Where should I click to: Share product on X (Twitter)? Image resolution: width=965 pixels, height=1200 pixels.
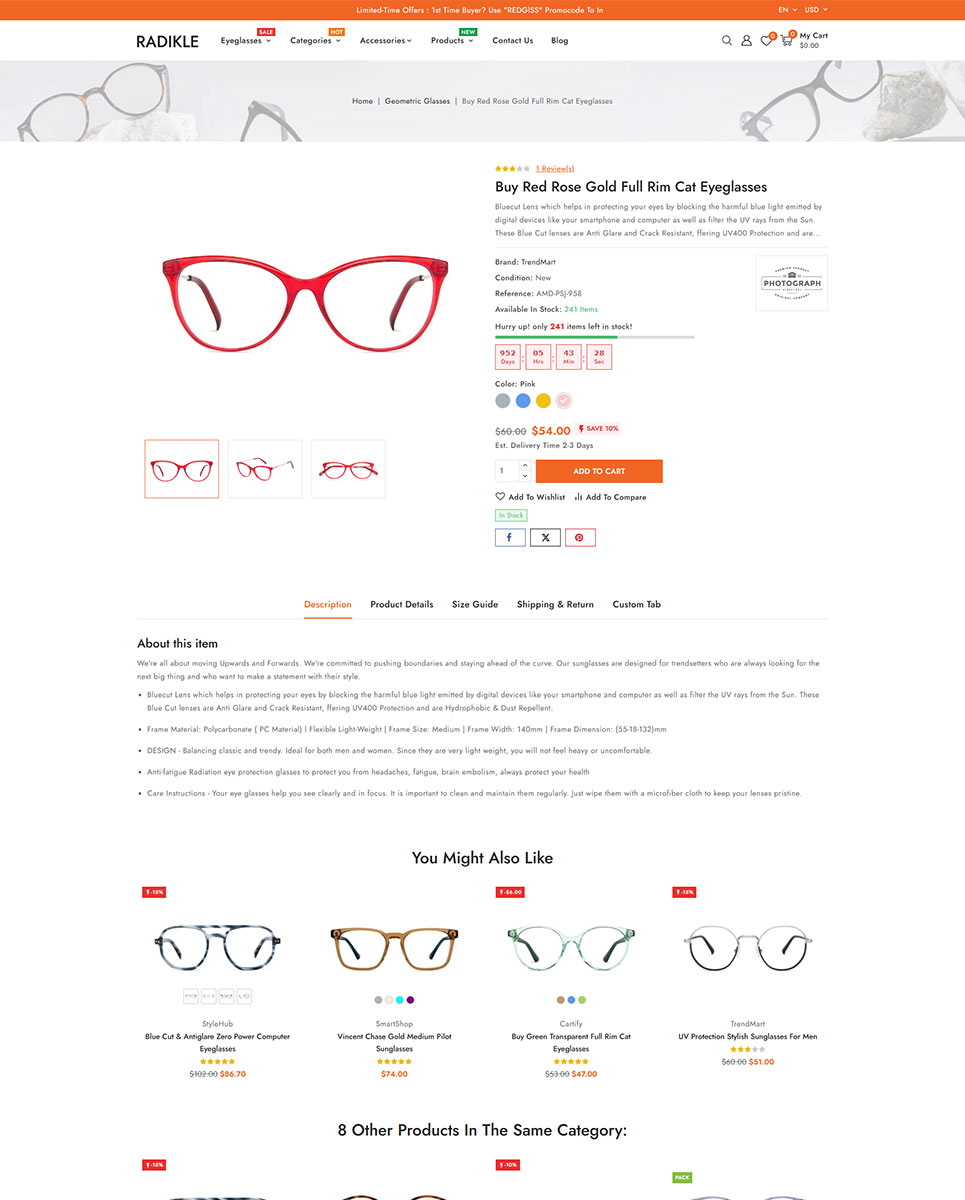click(545, 537)
